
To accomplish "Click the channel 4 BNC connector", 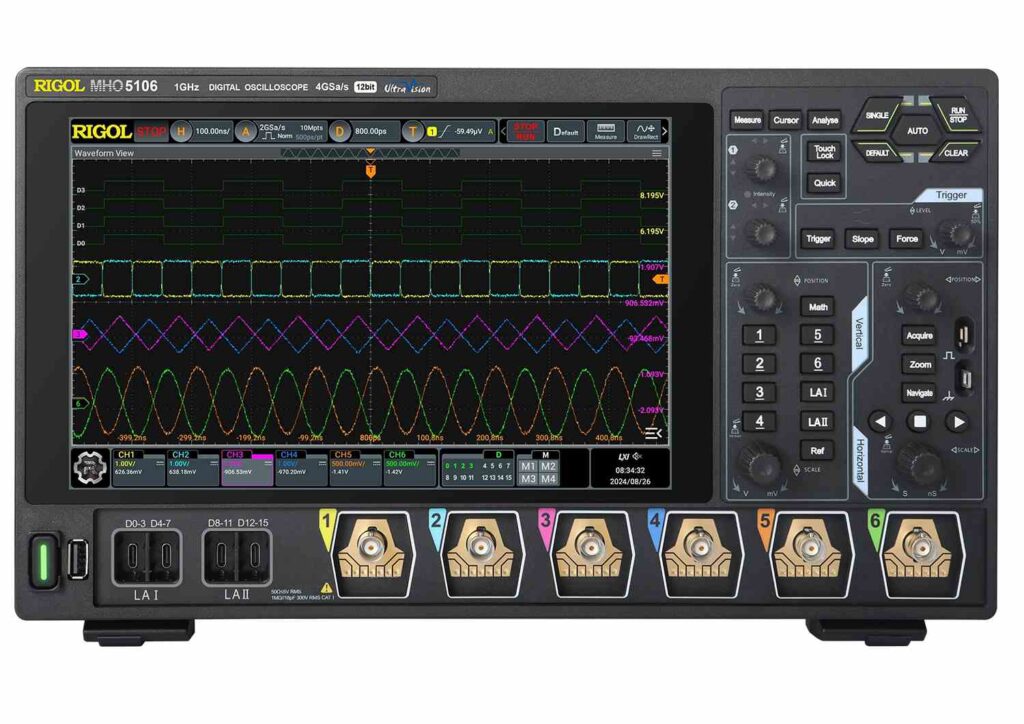I will pyautogui.click(x=701, y=545).
